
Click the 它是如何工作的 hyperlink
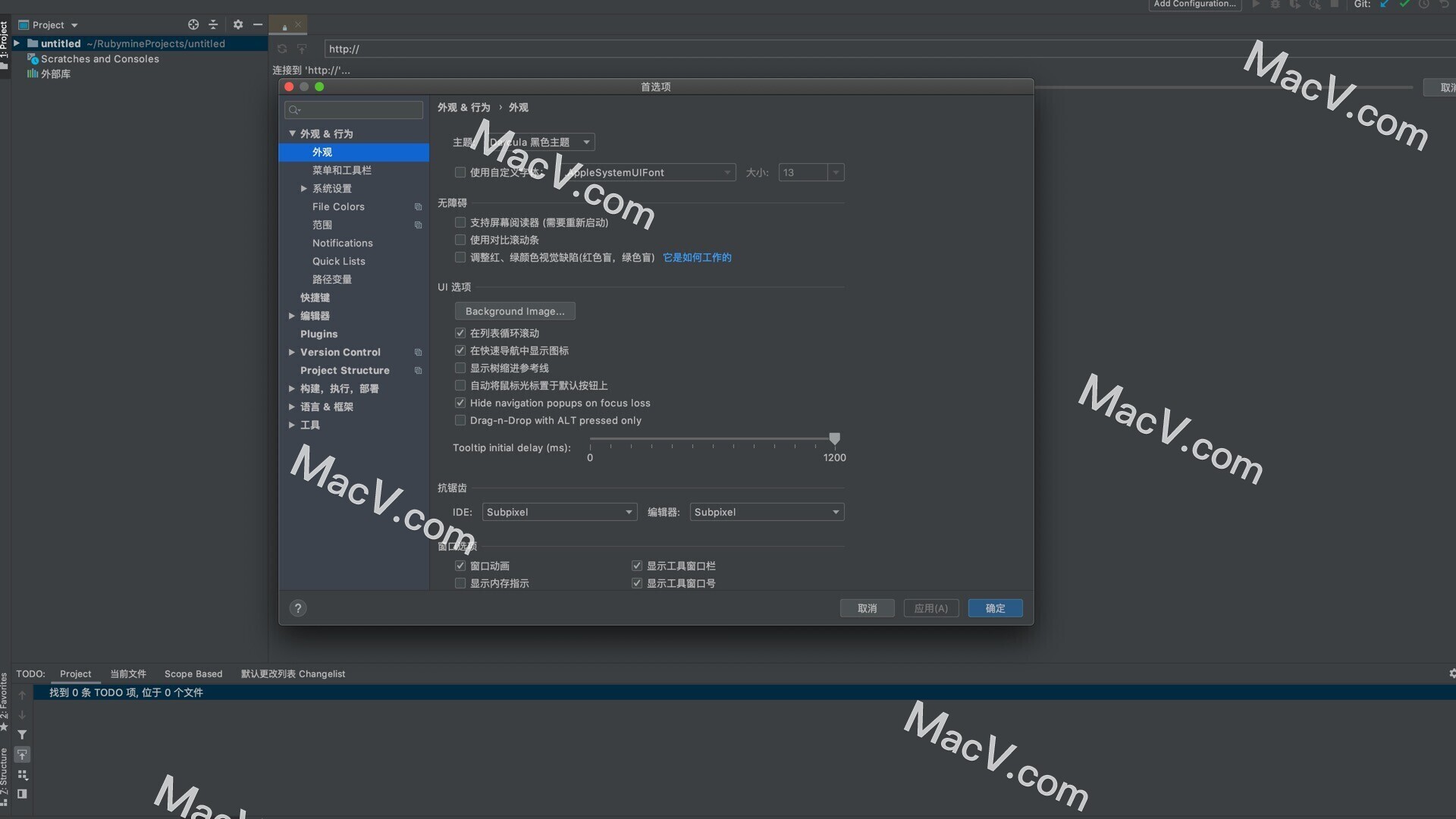tap(697, 257)
